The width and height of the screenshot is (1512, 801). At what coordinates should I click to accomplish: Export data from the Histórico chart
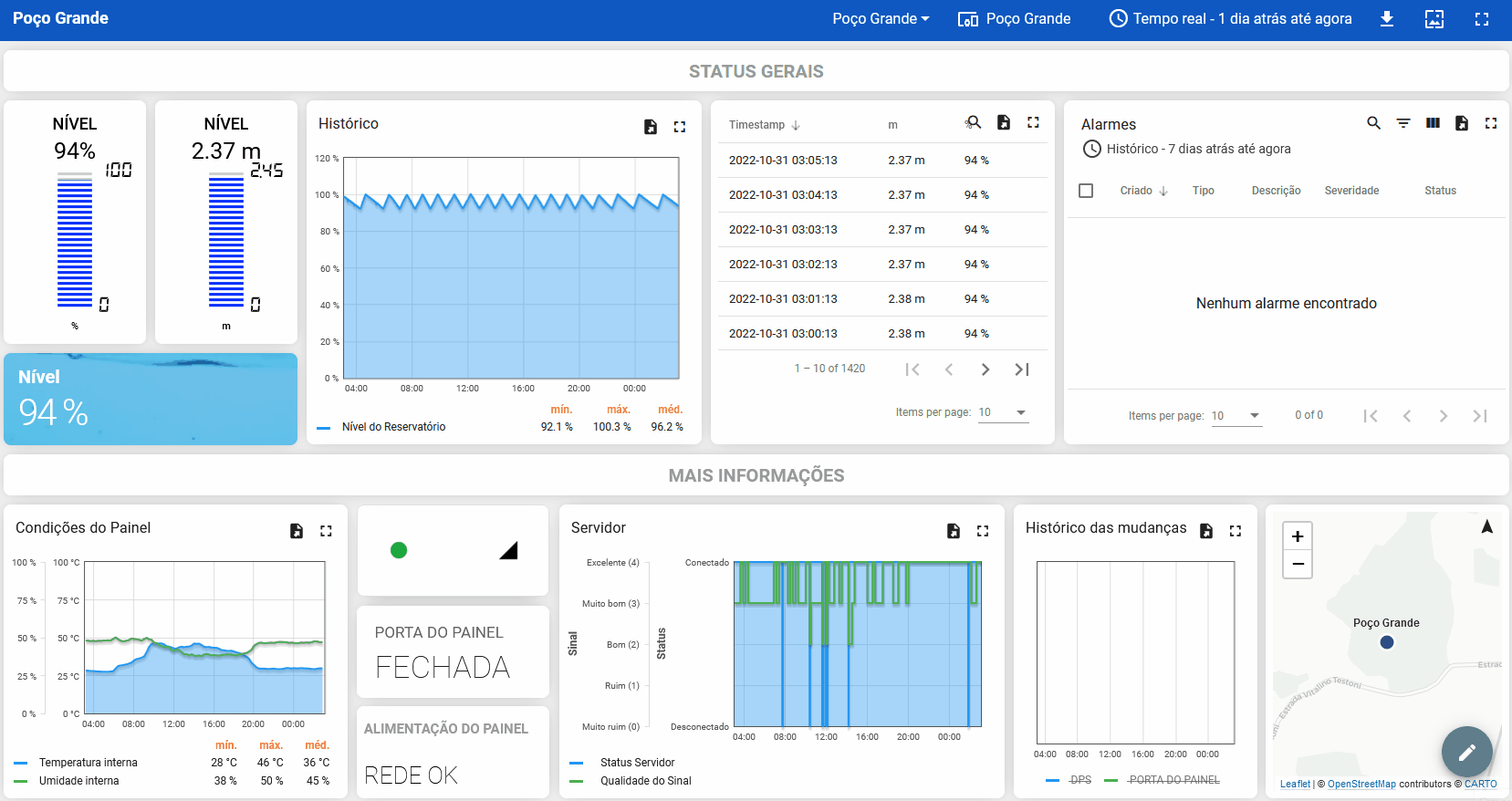point(650,127)
